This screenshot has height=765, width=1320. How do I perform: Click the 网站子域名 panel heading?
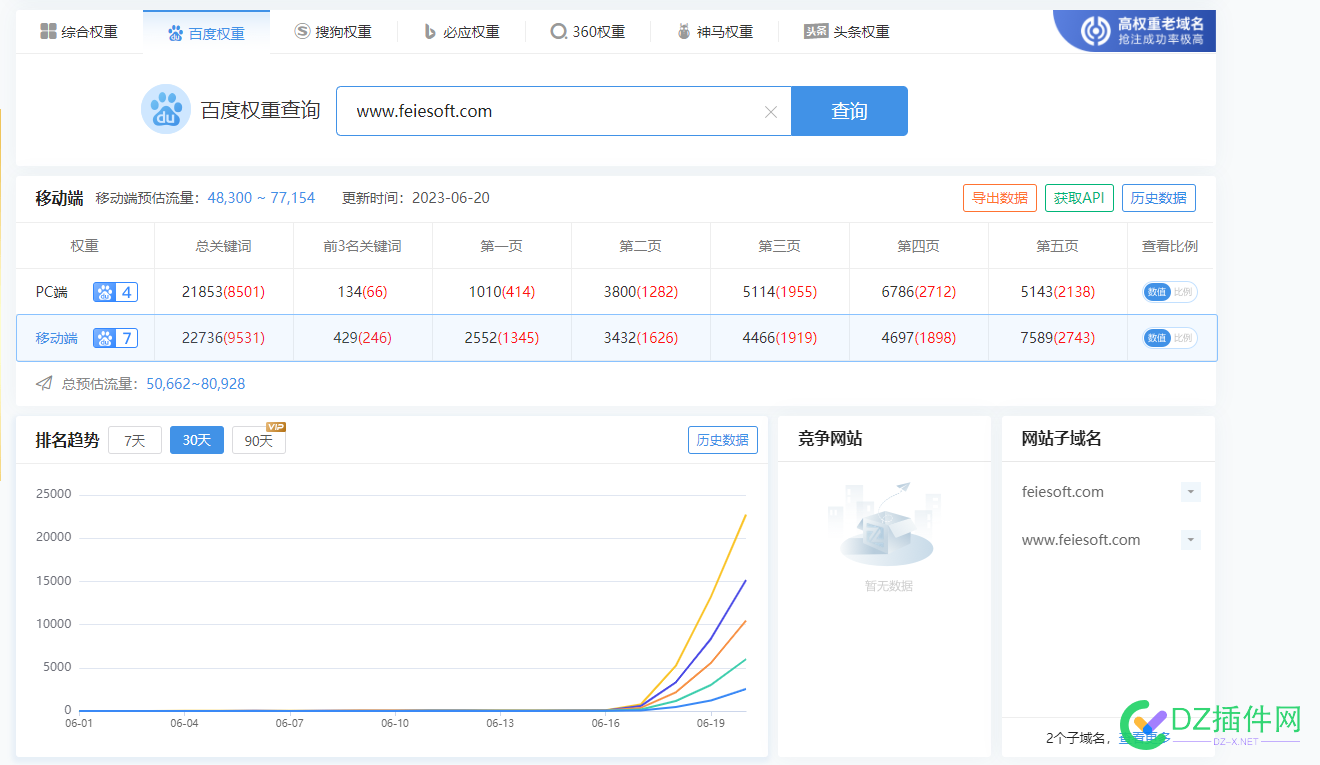[1062, 439]
